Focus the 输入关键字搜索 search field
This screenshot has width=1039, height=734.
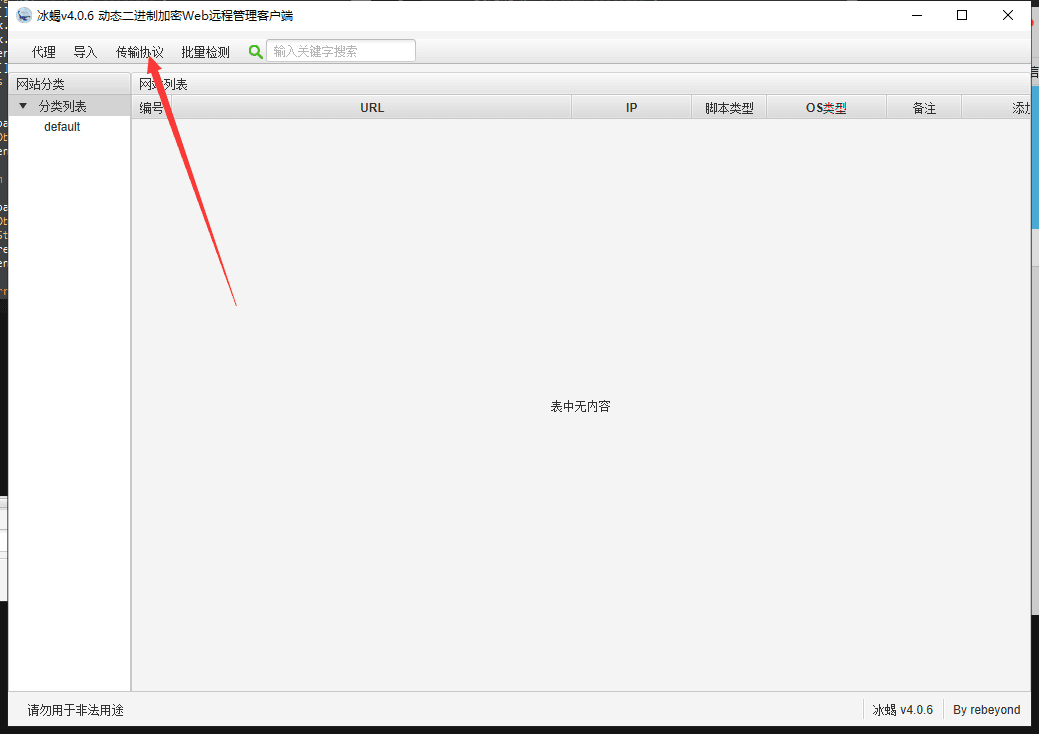(x=340, y=51)
